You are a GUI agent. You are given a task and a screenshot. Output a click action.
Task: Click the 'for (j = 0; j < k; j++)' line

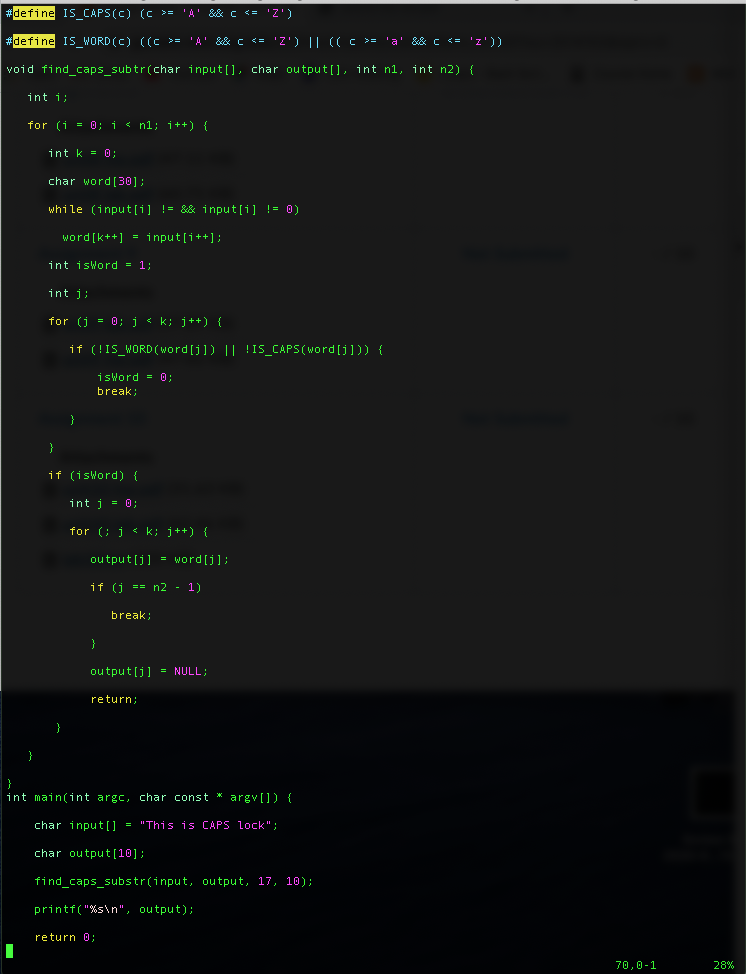click(135, 321)
